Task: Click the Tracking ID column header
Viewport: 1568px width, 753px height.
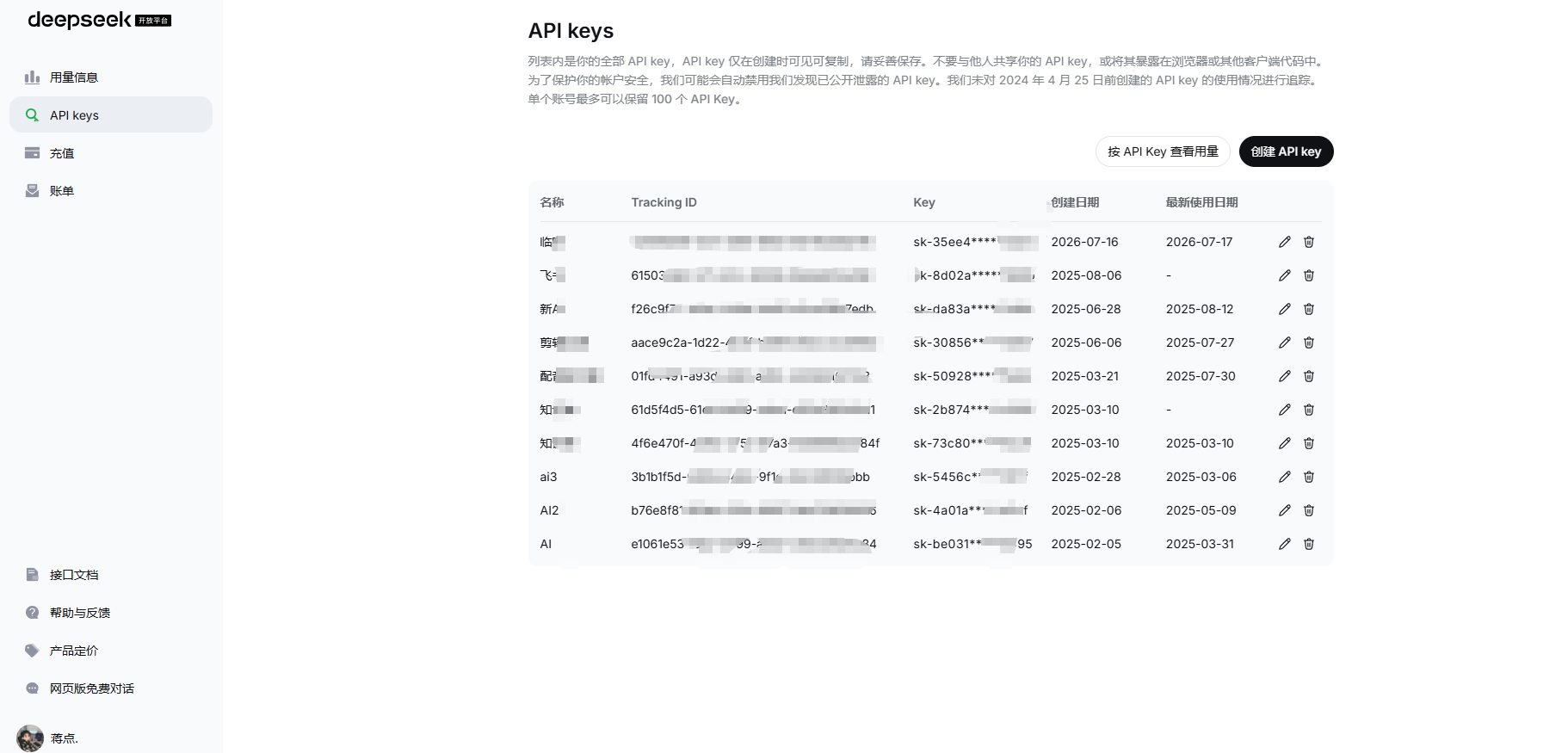Action: tap(664, 202)
